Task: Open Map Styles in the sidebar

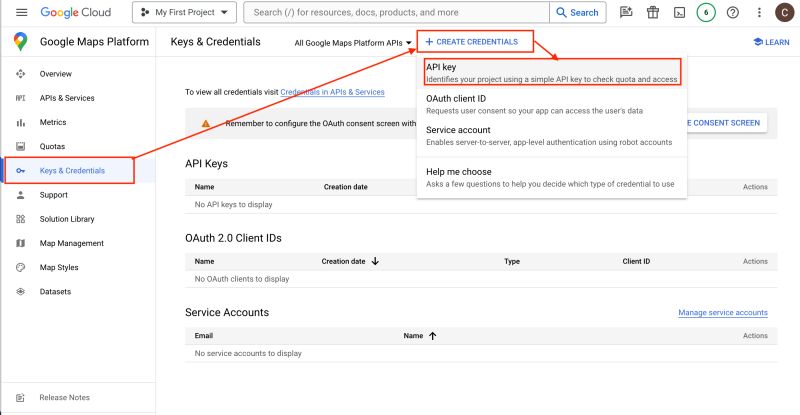Action: click(59, 267)
